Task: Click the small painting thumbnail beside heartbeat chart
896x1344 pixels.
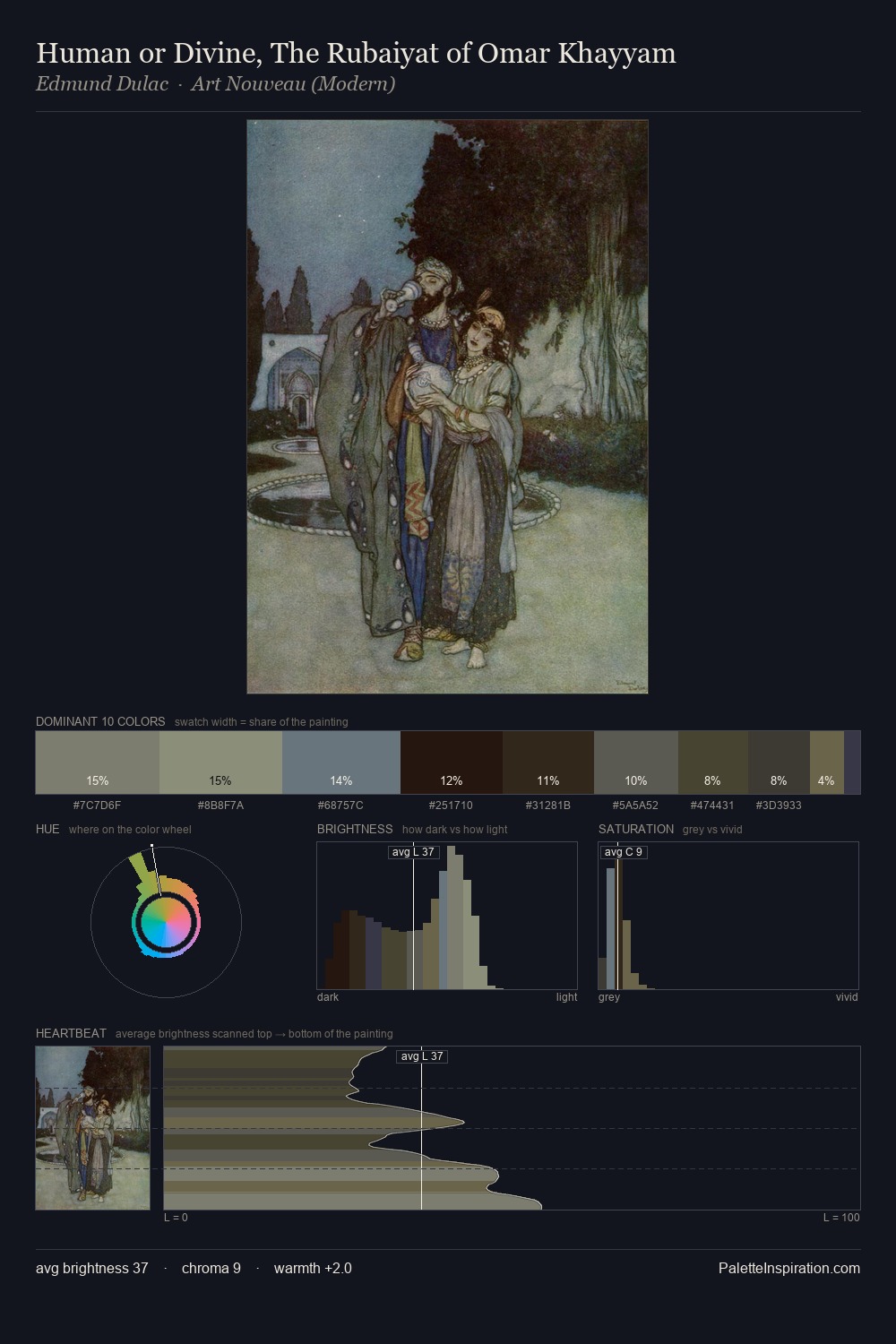Action: coord(92,1128)
